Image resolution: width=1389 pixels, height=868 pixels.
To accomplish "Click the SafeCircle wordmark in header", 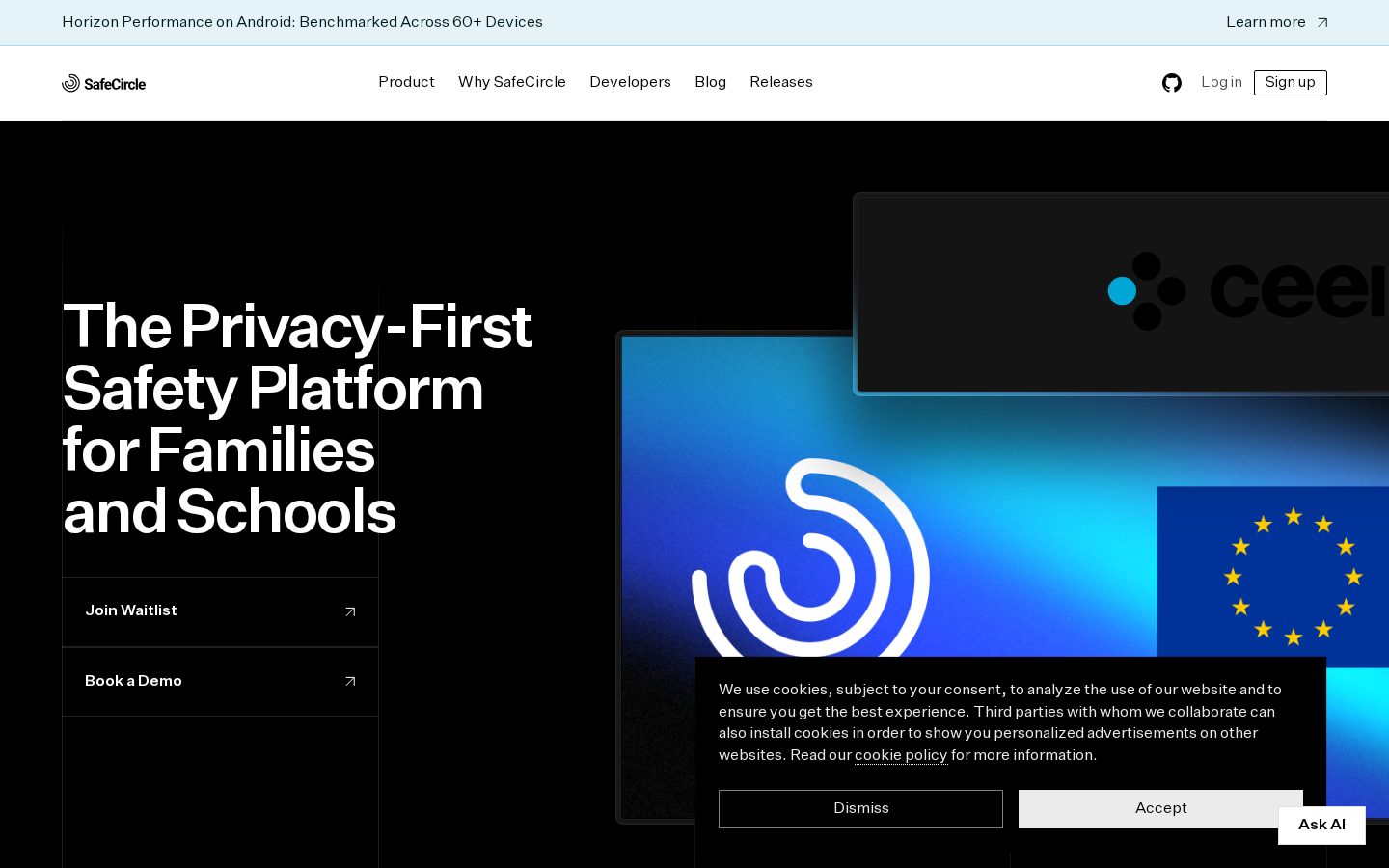I will point(115,84).
